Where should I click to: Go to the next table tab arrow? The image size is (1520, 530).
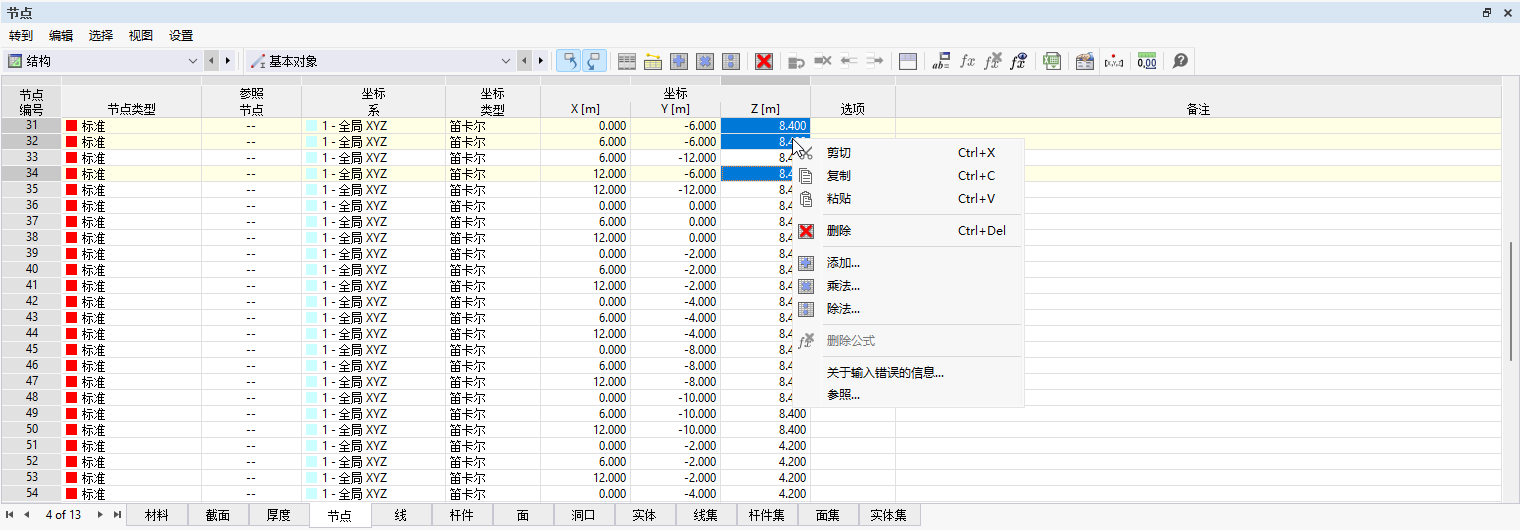tap(100, 515)
